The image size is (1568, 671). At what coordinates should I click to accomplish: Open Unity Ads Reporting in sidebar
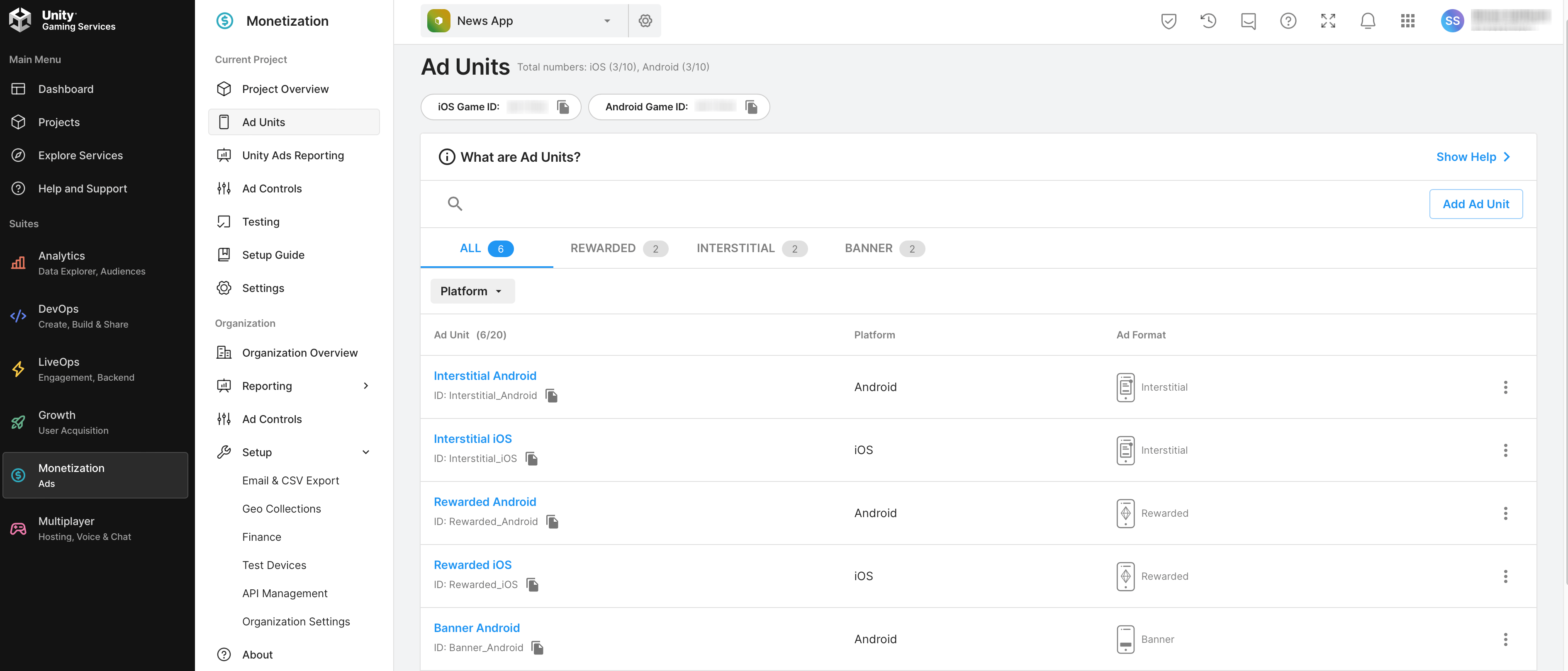click(x=293, y=156)
